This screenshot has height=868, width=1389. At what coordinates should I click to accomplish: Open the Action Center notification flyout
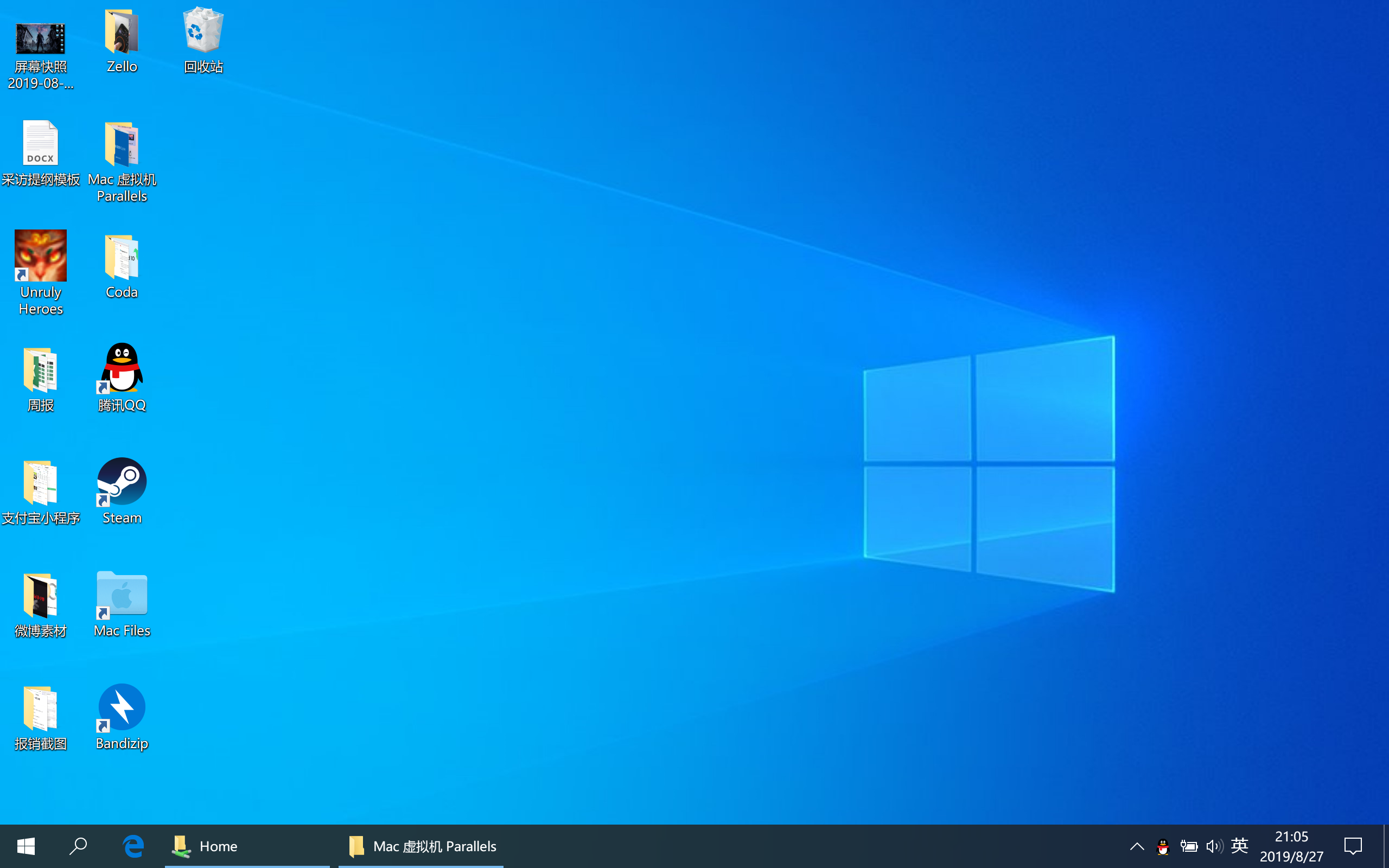click(x=1353, y=846)
